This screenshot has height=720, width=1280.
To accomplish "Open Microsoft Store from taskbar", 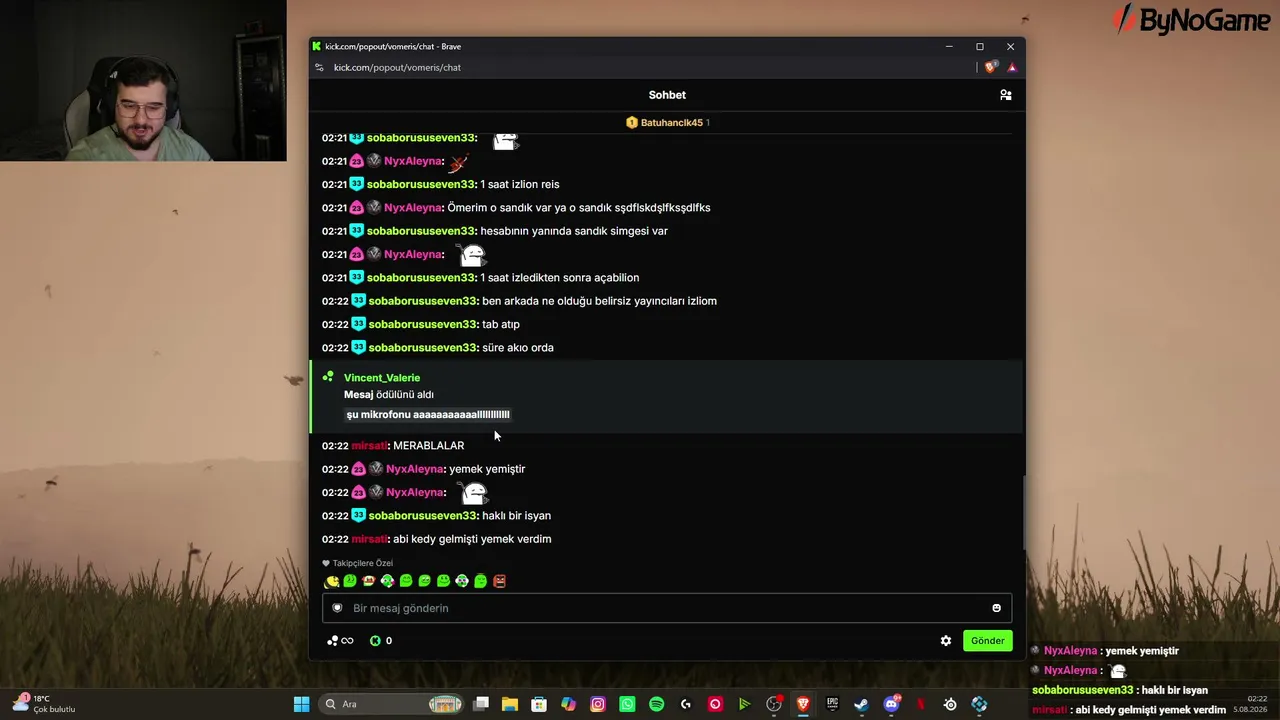I will point(539,704).
